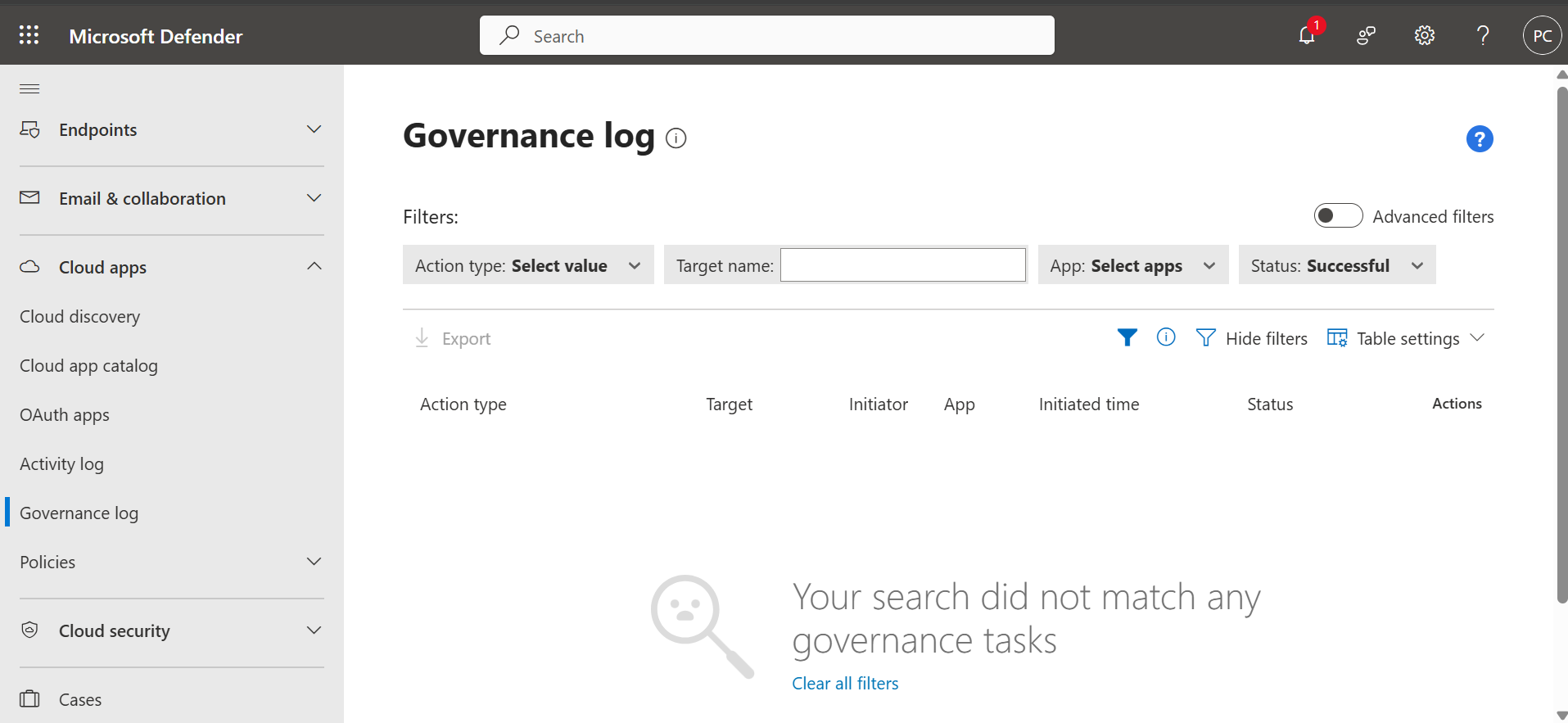Image resolution: width=1568 pixels, height=723 pixels.
Task: Click the vertical scrollbar thumb
Action: pyautogui.click(x=1561, y=344)
